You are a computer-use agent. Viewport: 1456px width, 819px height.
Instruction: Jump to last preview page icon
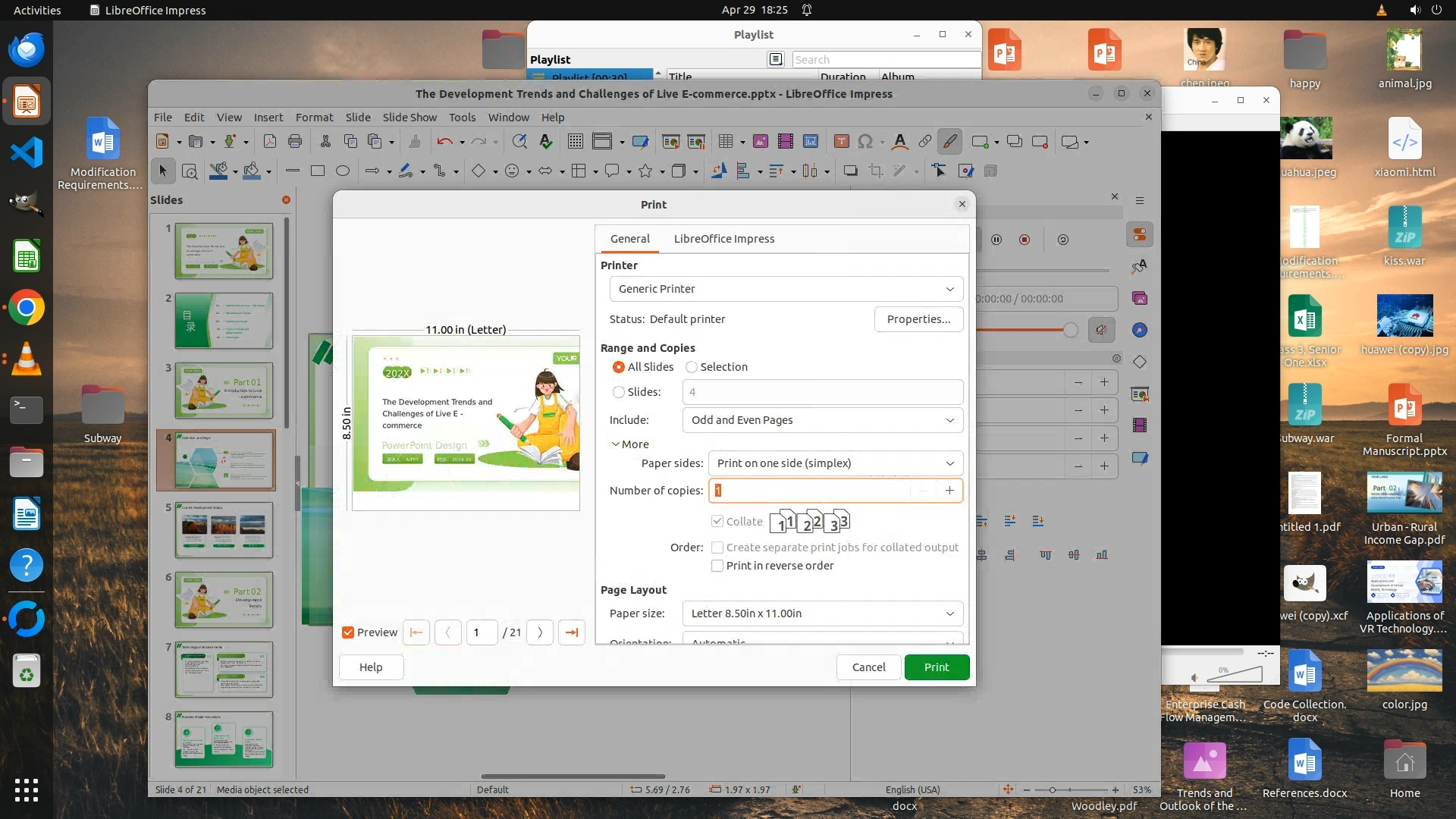click(572, 632)
